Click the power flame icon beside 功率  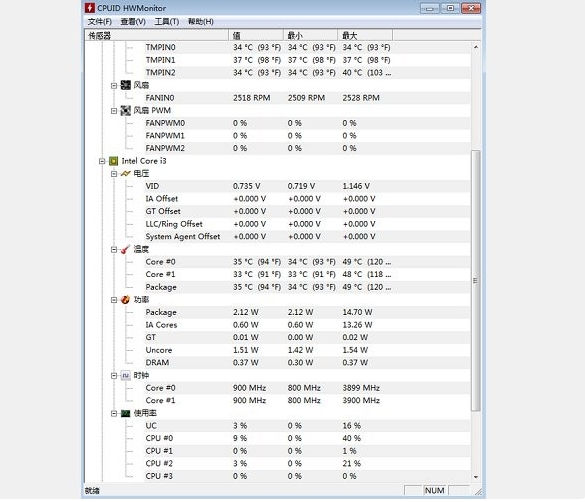pyautogui.click(x=126, y=300)
